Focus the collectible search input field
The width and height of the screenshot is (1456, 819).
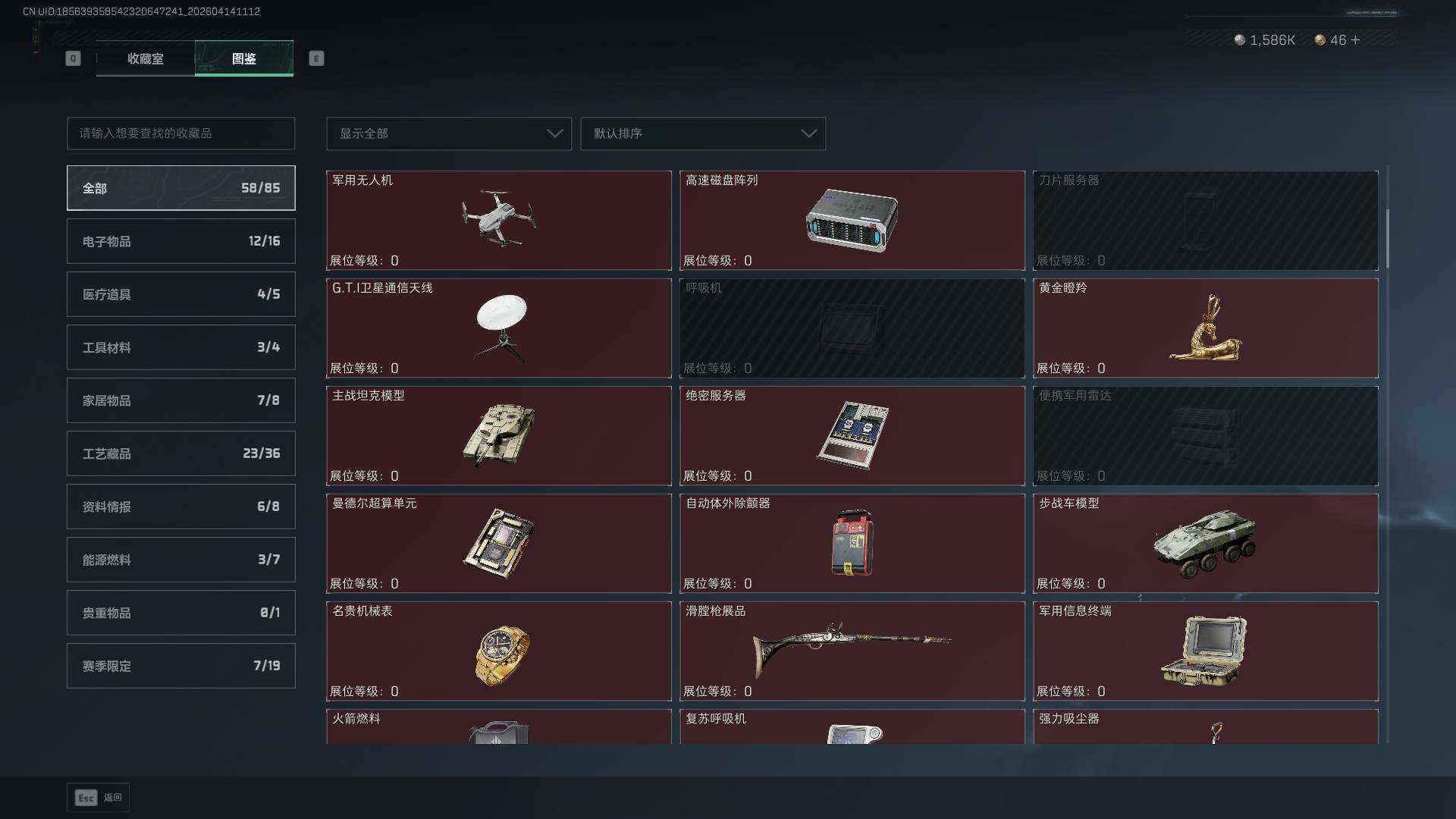[x=181, y=133]
